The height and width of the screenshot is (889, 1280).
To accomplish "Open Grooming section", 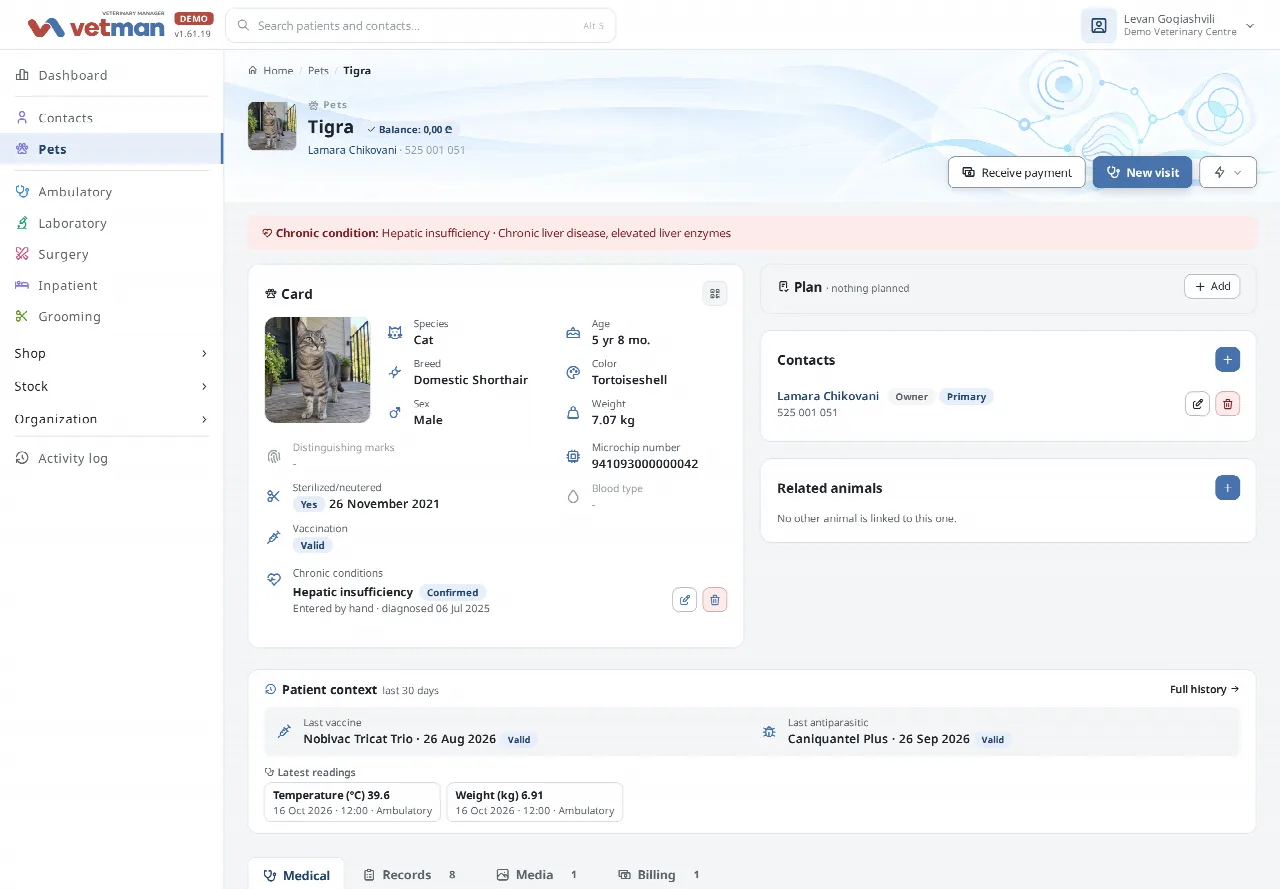I will [x=111, y=316].
